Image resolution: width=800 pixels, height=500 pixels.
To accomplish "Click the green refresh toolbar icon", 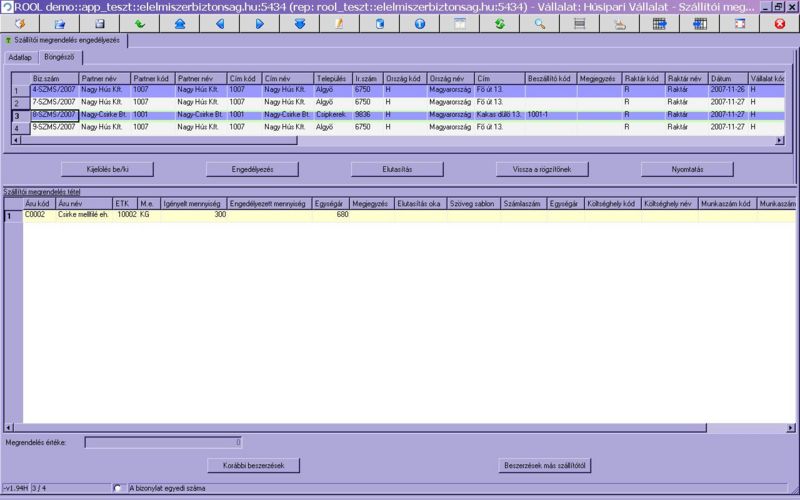I will [499, 23].
